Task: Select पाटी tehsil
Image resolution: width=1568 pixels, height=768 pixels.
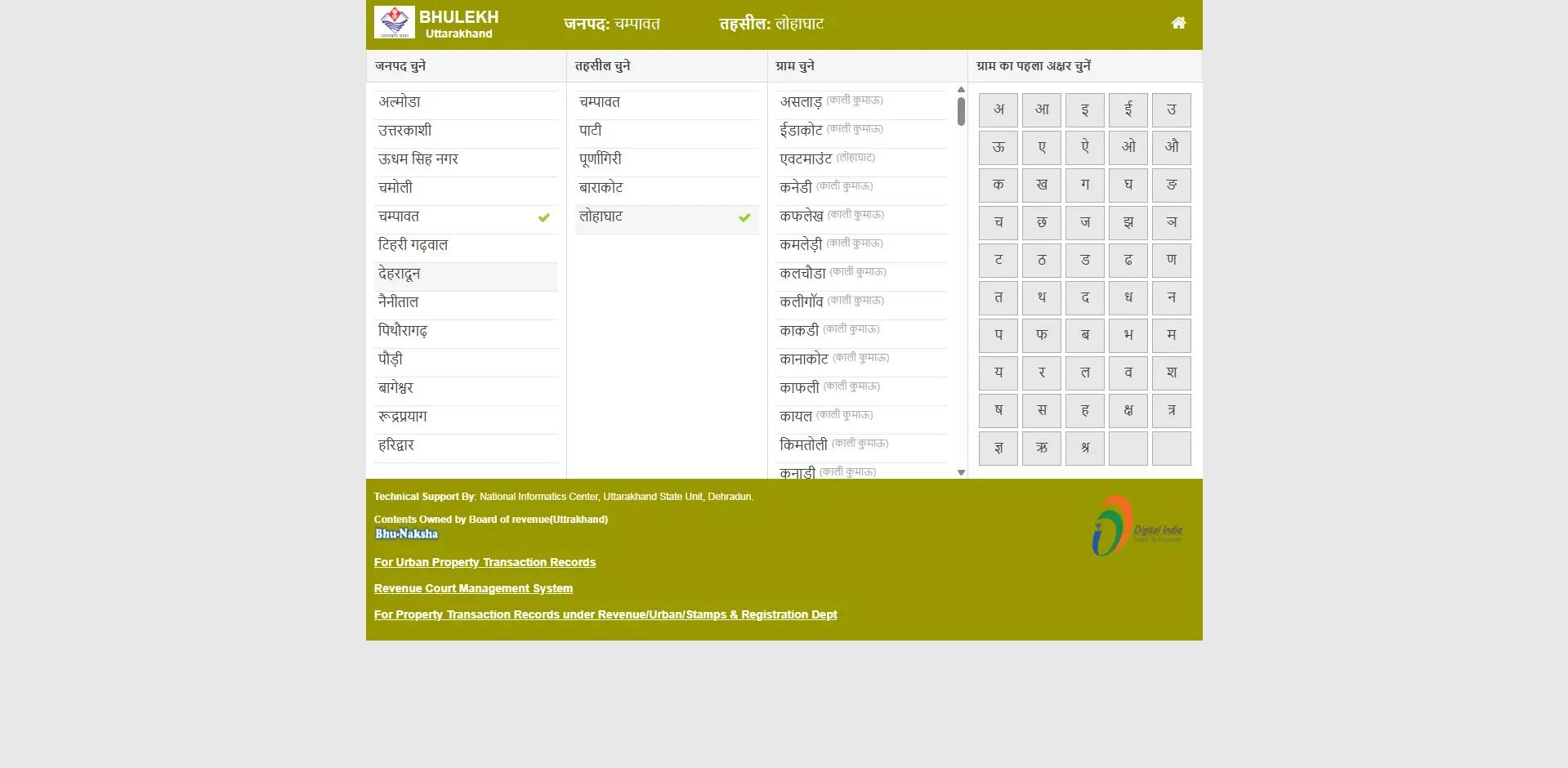Action: tap(590, 131)
